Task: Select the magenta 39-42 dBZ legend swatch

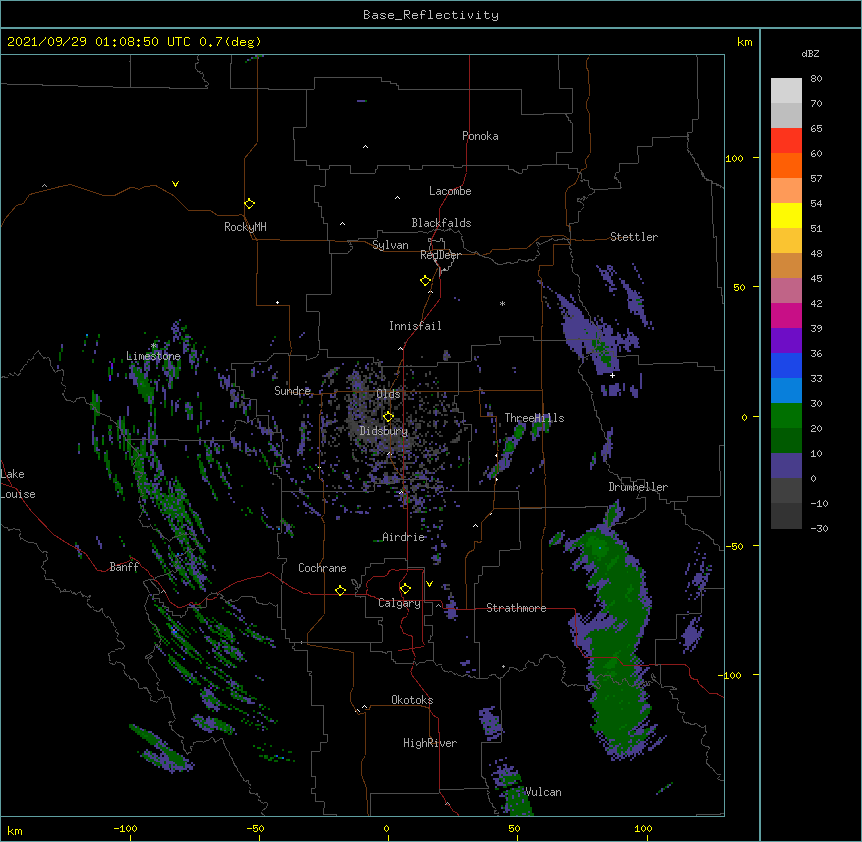Action: pyautogui.click(x=786, y=315)
